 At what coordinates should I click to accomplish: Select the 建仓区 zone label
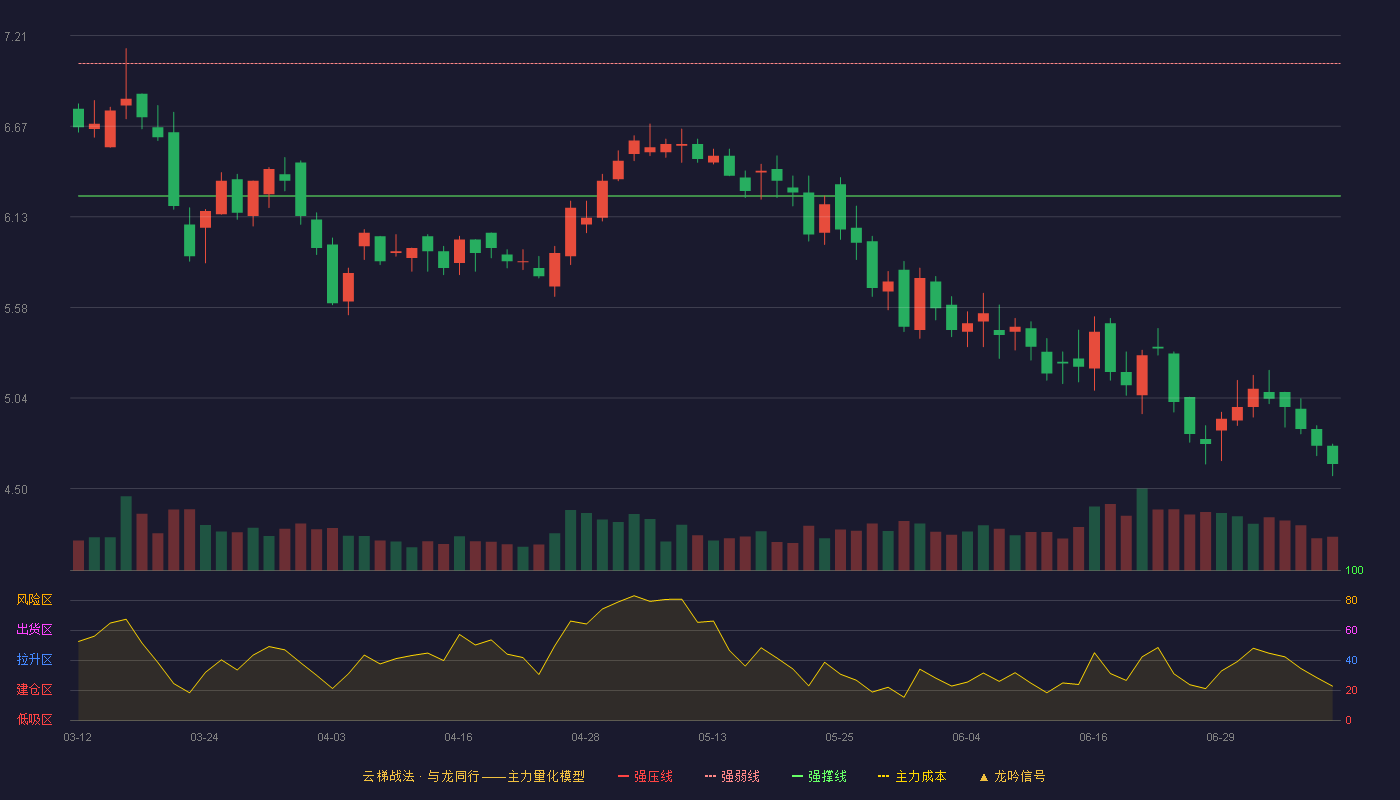click(34, 690)
